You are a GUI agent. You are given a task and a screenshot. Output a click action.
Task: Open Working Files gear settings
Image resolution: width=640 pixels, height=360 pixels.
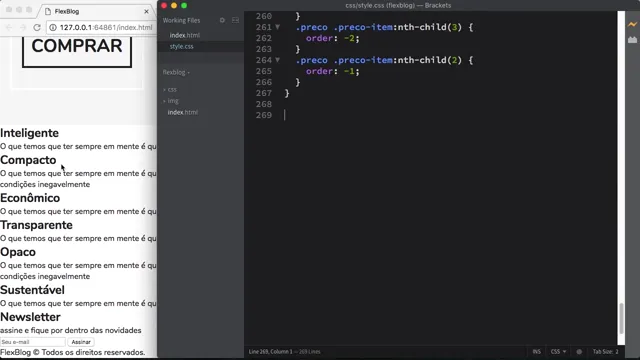[222, 20]
